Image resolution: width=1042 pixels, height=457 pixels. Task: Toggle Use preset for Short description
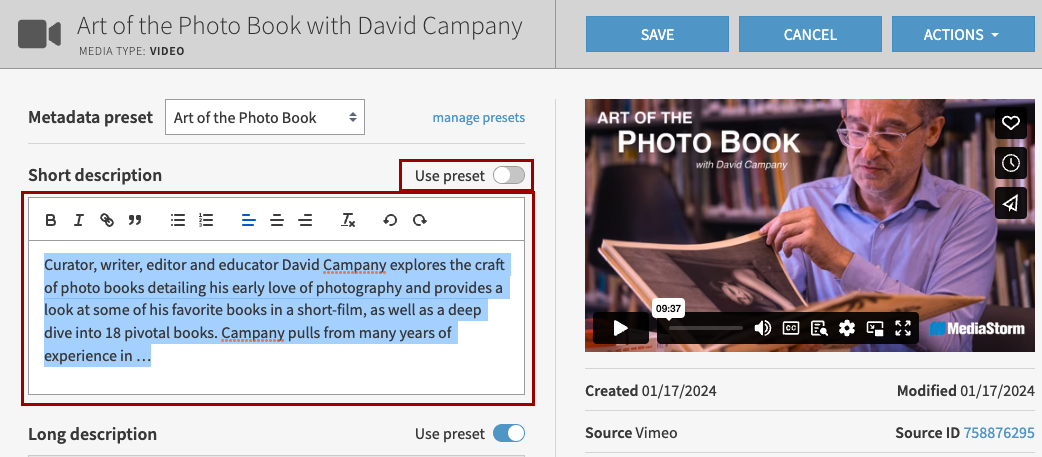coord(508,176)
